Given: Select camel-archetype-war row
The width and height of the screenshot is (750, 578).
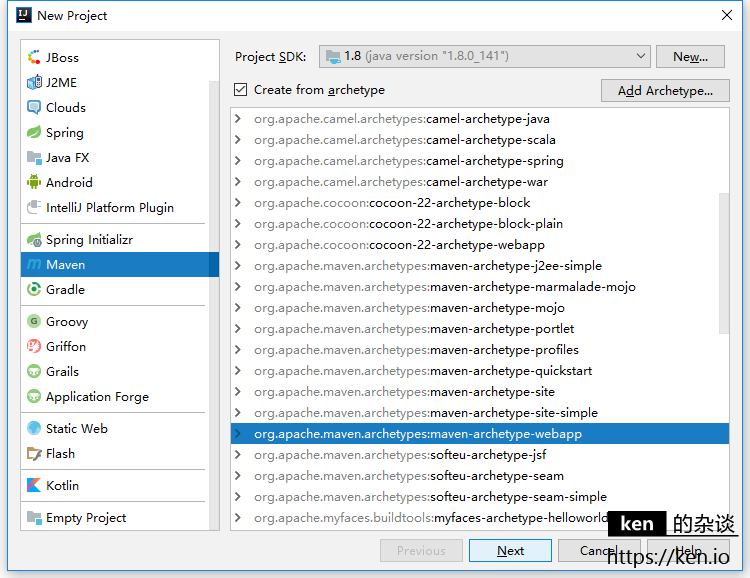Looking at the screenshot, I should click(x=479, y=182).
